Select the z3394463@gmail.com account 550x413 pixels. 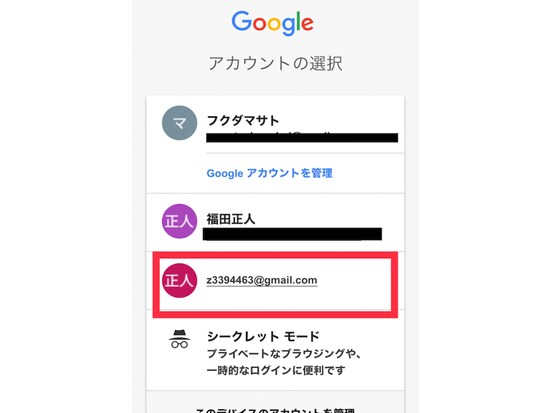[262, 280]
